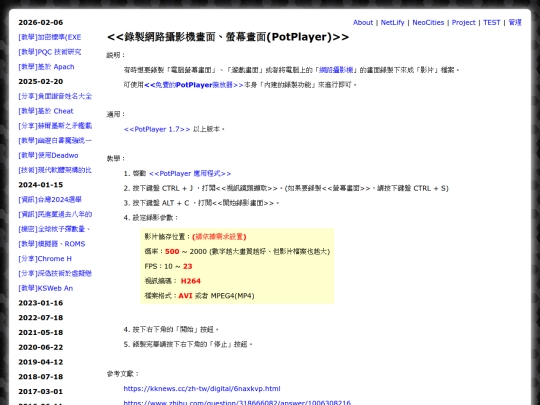Open the [資訊]民進黨過去八年 sidebar article
Viewport: 540px width, 405px height.
[x=55, y=215]
